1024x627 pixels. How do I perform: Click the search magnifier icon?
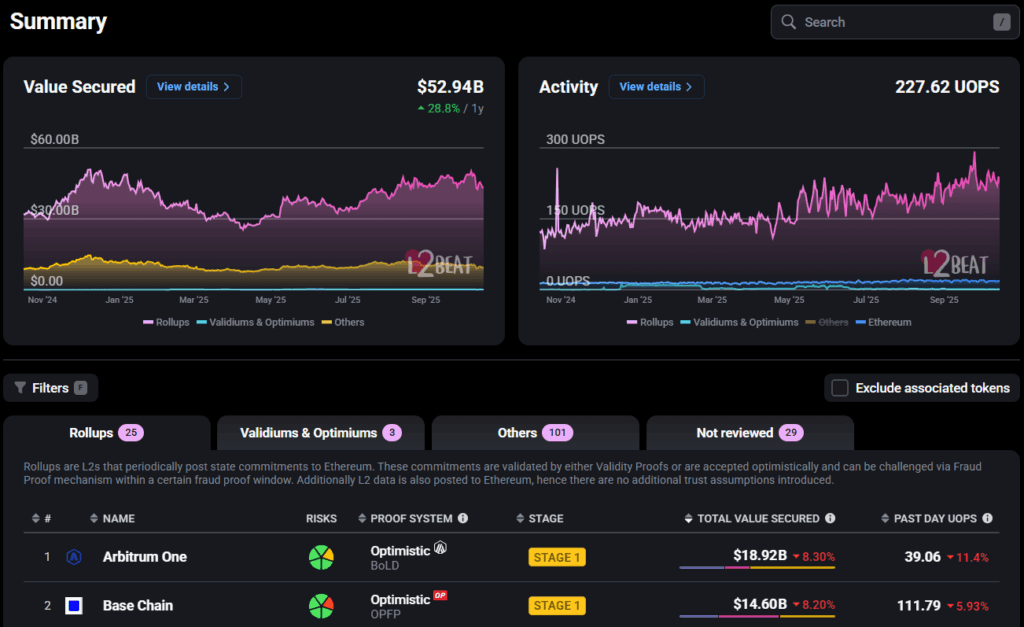pos(788,22)
